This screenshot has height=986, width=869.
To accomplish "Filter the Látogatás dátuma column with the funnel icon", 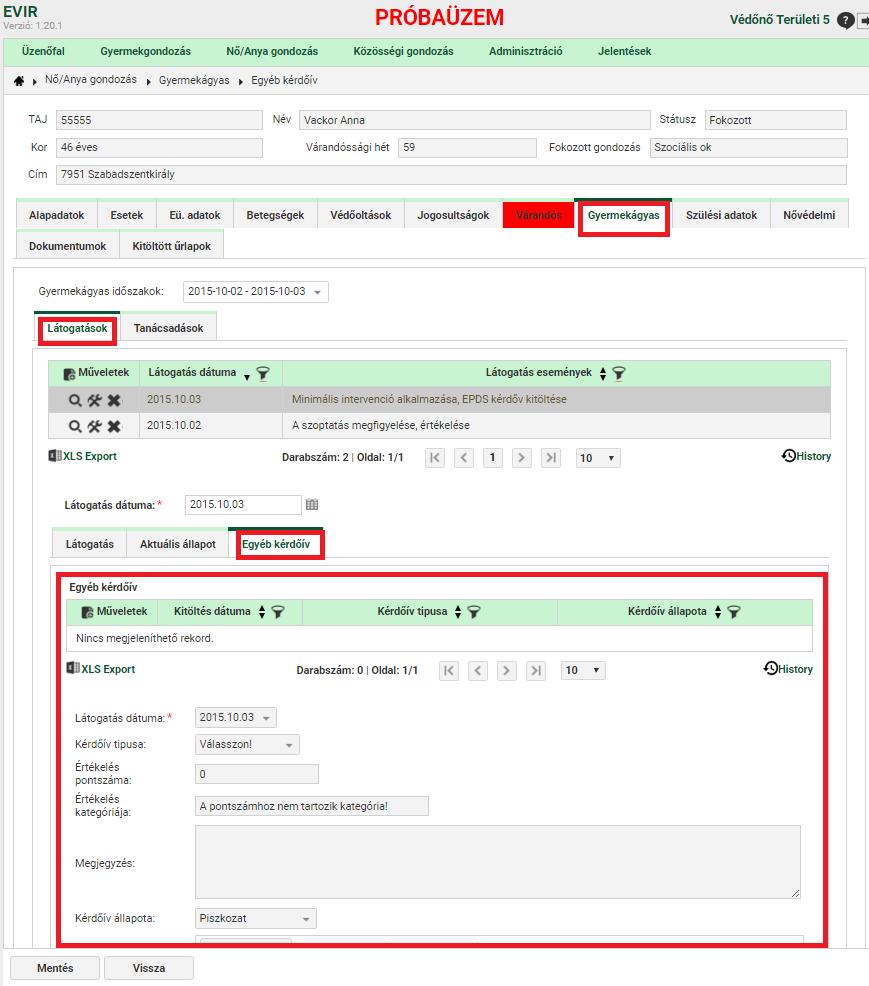I will coord(263,374).
